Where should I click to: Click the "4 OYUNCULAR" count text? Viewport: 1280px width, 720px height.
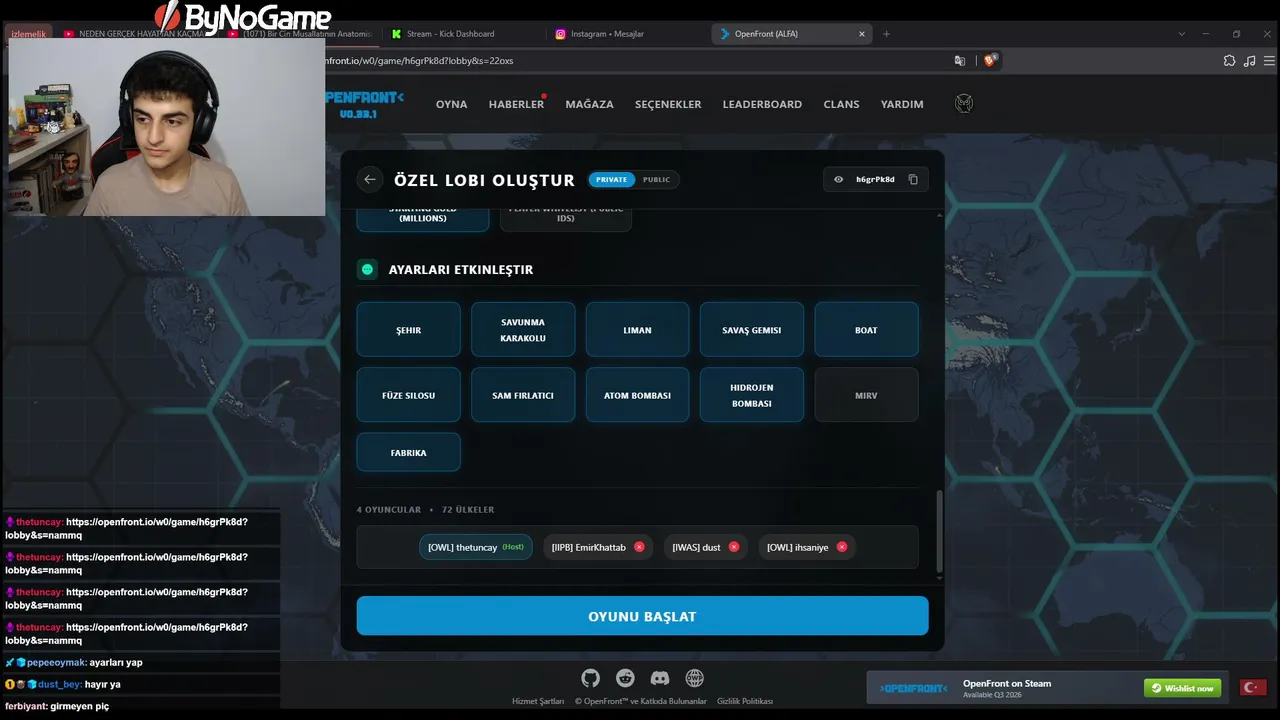point(389,509)
